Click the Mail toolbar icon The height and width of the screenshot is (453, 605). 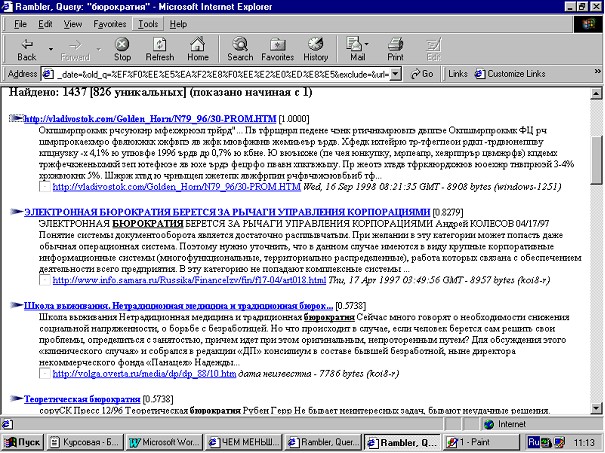[355, 44]
